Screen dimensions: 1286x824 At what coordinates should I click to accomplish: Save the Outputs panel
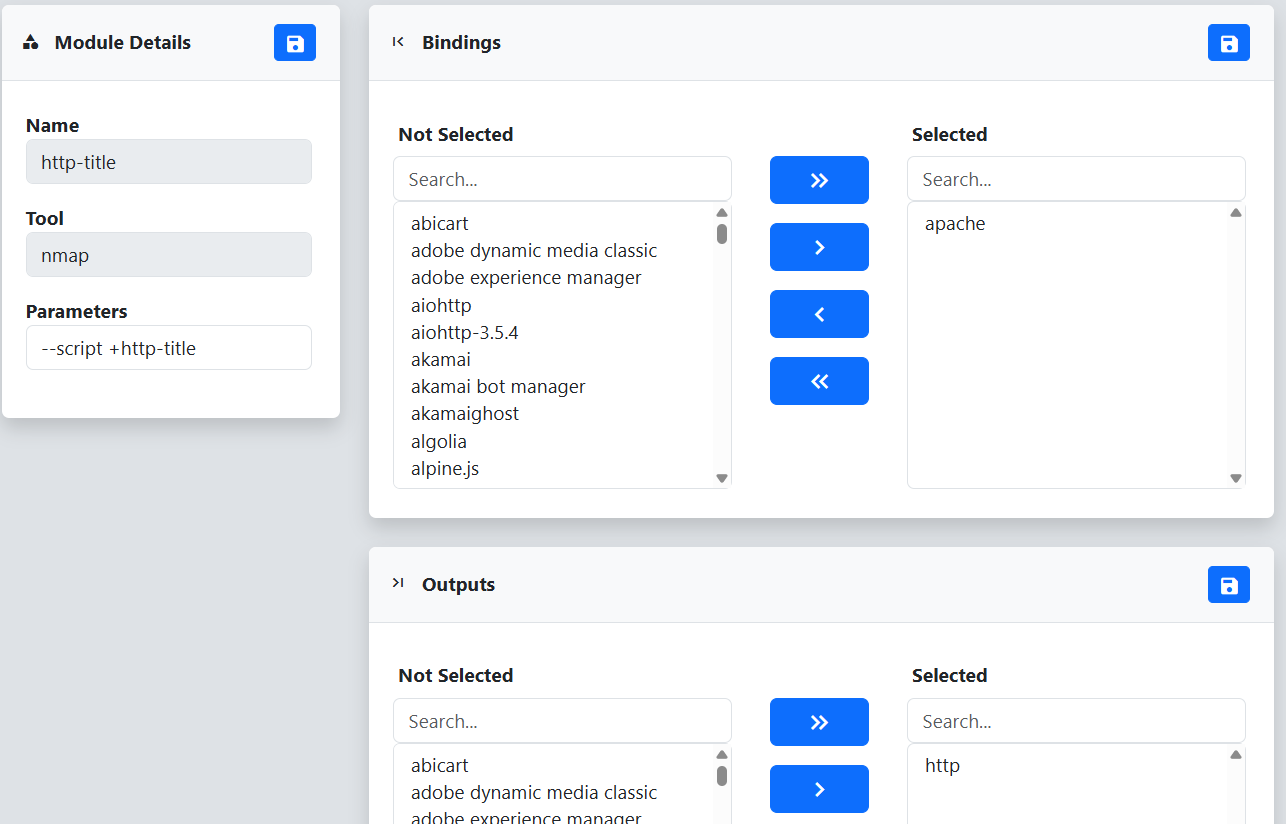click(x=1229, y=585)
